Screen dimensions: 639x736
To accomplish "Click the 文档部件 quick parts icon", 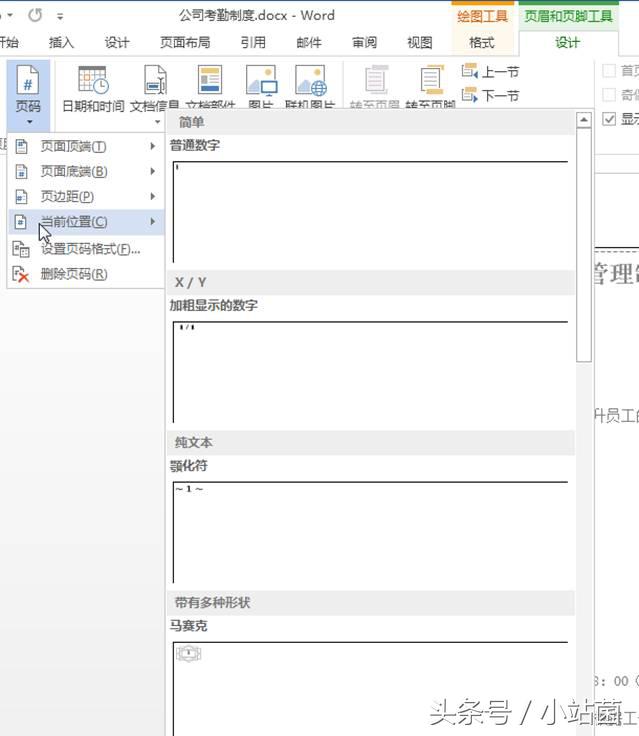I will [210, 80].
